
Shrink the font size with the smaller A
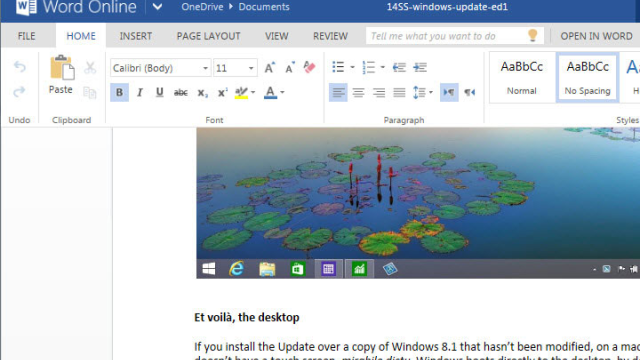(290, 68)
